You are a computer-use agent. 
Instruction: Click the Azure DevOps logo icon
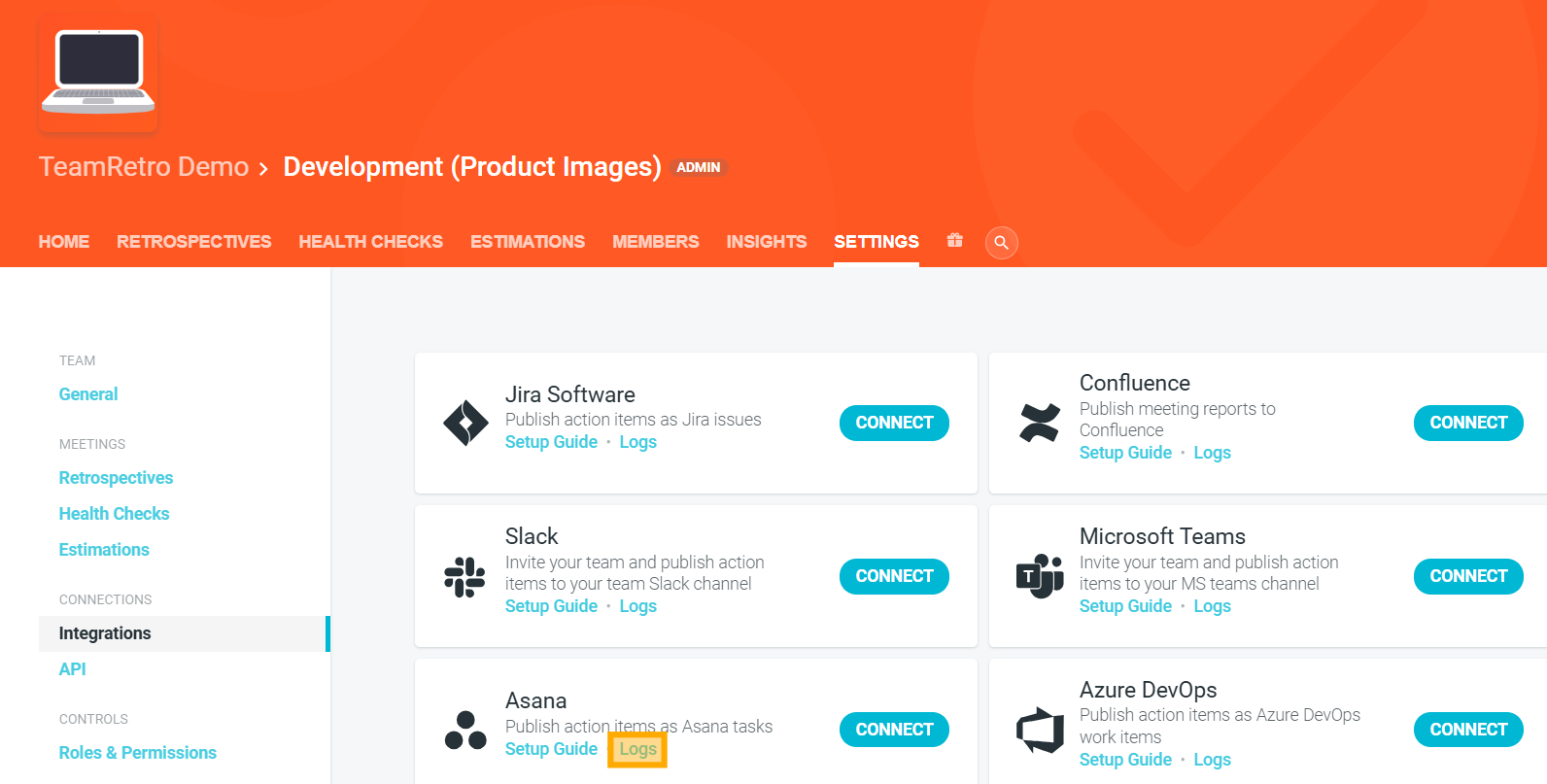pos(1040,730)
